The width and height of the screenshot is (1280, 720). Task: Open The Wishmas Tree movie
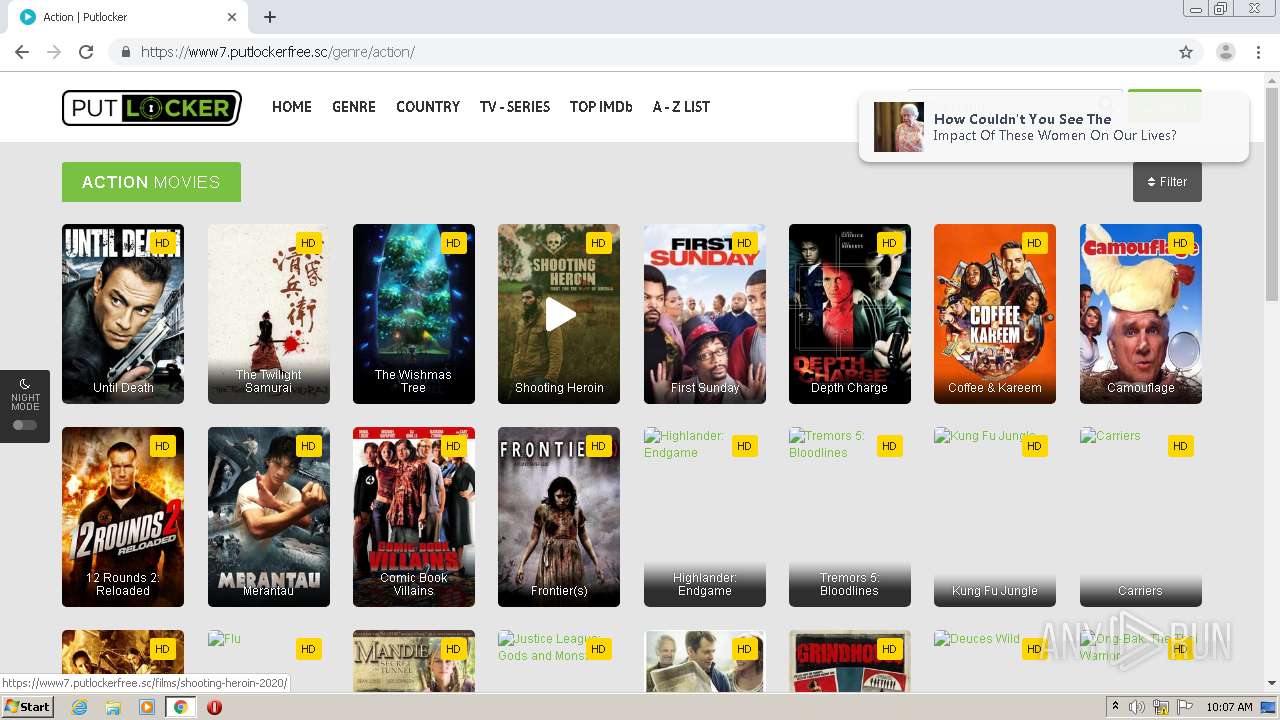(x=414, y=314)
